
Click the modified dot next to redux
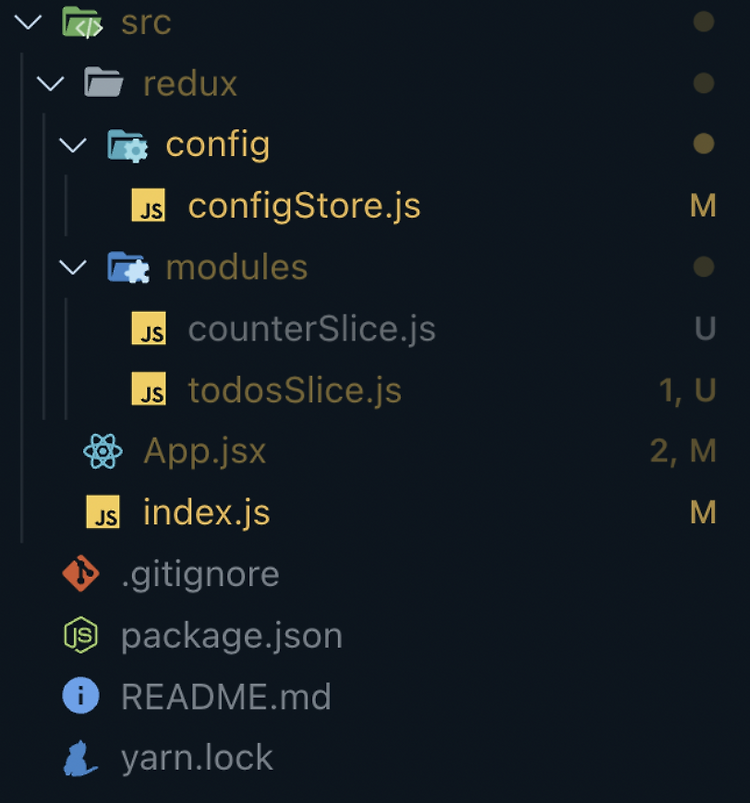pyautogui.click(x=703, y=84)
